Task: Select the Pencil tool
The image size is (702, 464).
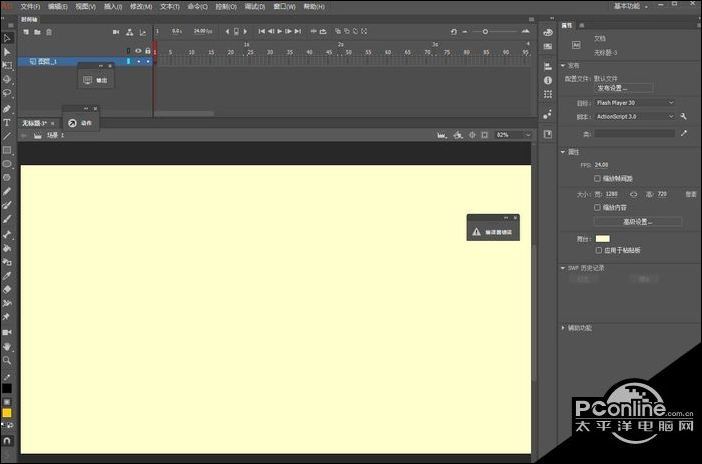Action: (x=7, y=192)
